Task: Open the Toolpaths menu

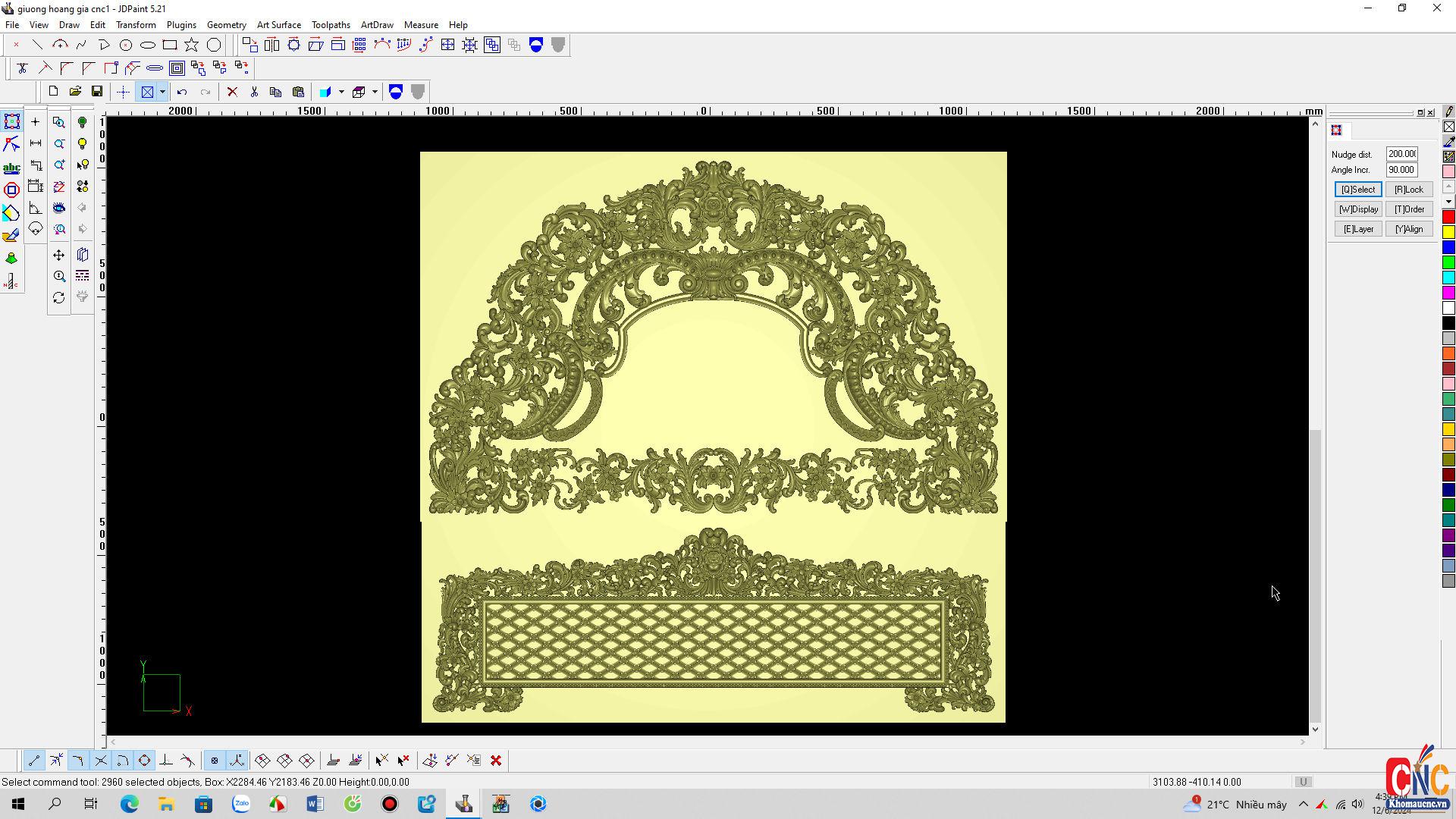Action: click(x=331, y=24)
